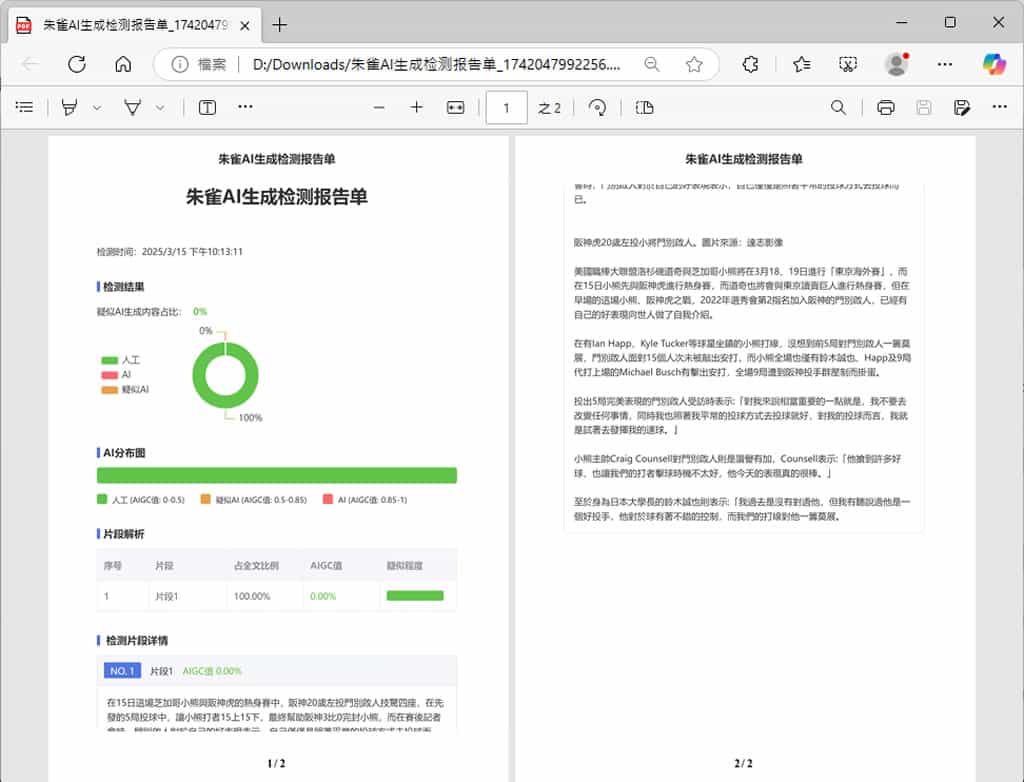Expand the erase tool options dropdown
The width and height of the screenshot is (1024, 782).
[x=160, y=107]
